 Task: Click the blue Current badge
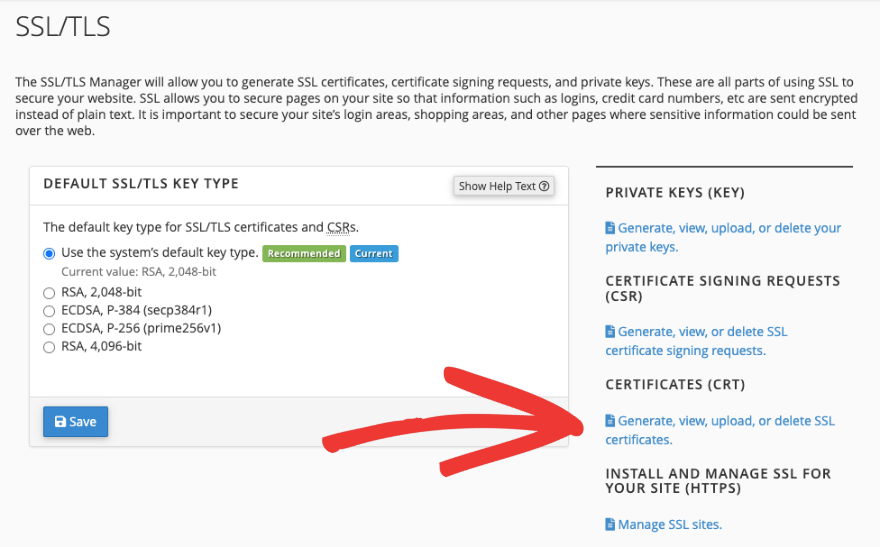(374, 254)
